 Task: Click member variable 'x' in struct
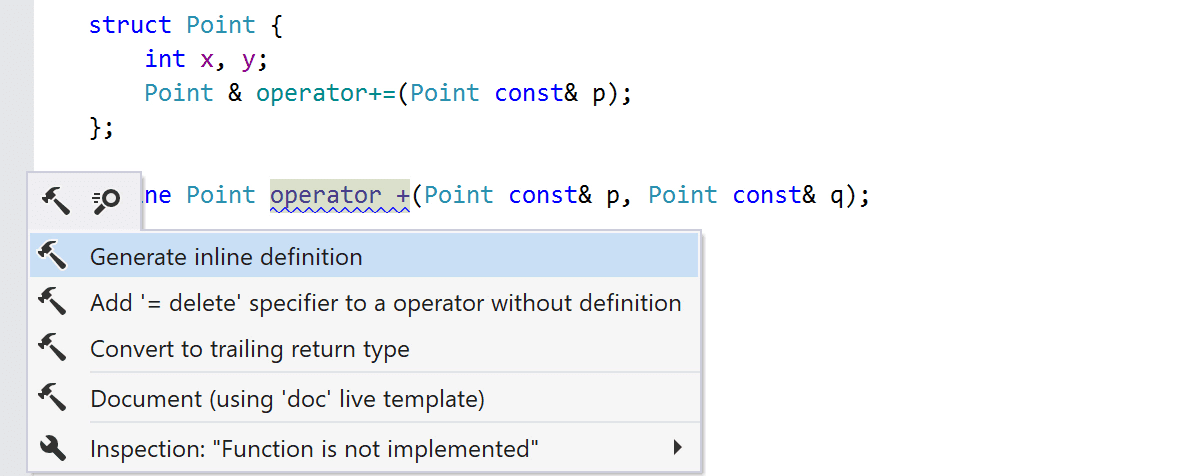(x=207, y=60)
